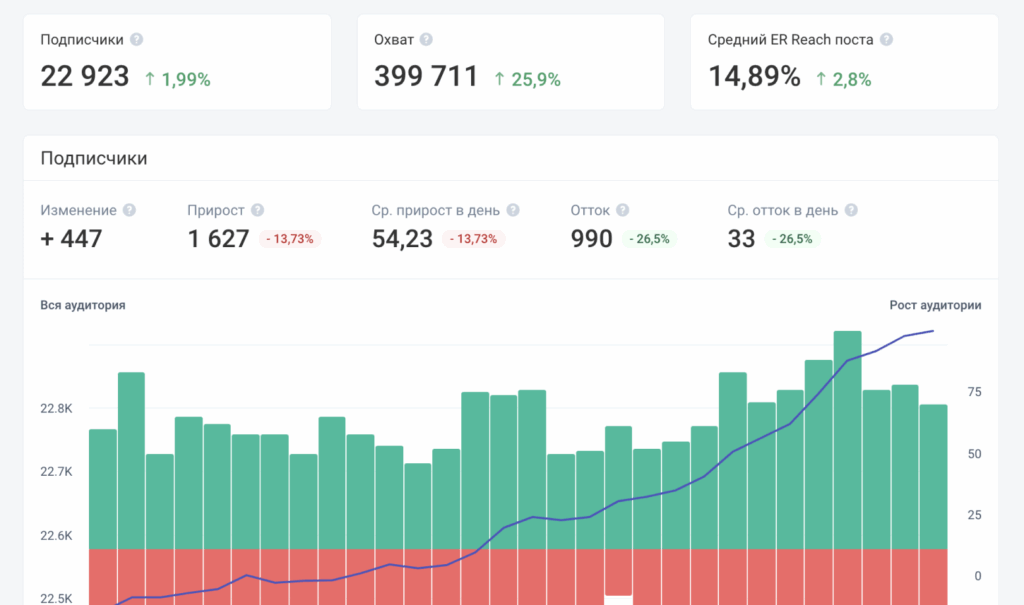Click the -26,5% badge next to 990
Image resolution: width=1024 pixels, height=605 pixels.
(x=649, y=239)
